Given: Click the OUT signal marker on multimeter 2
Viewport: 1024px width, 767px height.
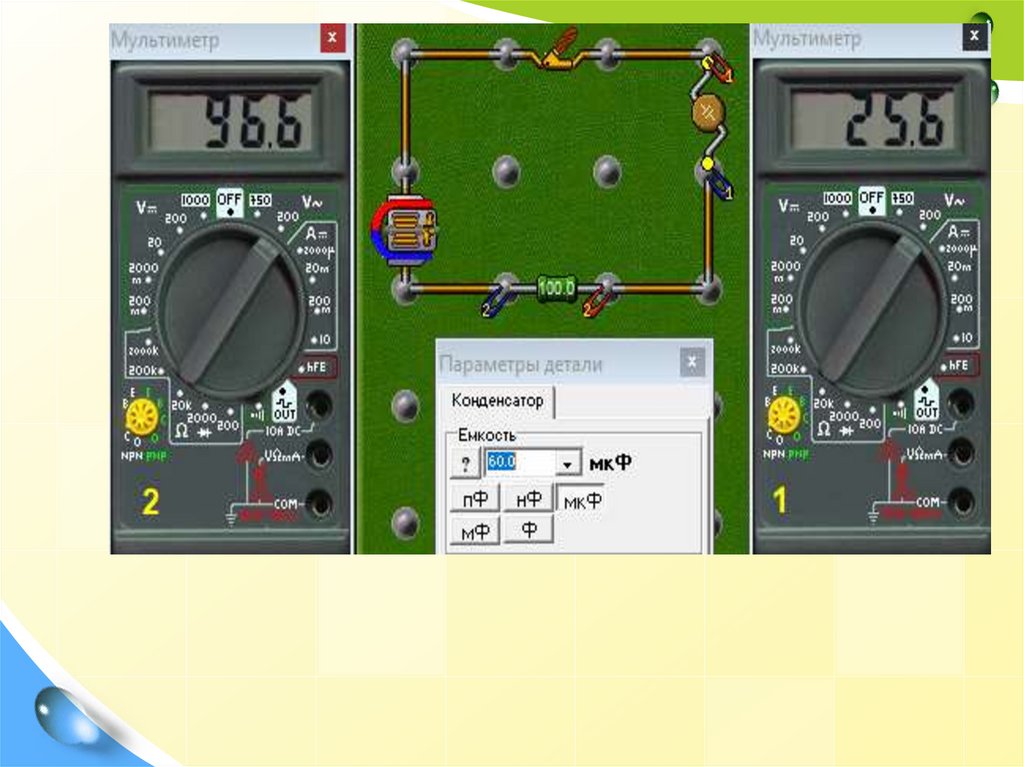Looking at the screenshot, I should tap(284, 403).
